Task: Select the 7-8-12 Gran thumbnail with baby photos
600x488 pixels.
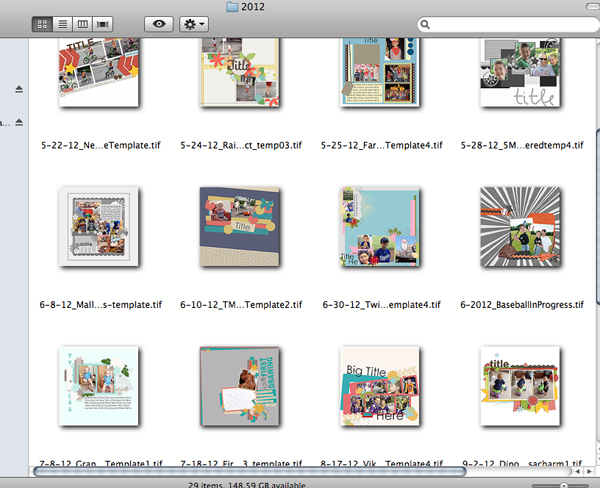Action: click(x=99, y=386)
